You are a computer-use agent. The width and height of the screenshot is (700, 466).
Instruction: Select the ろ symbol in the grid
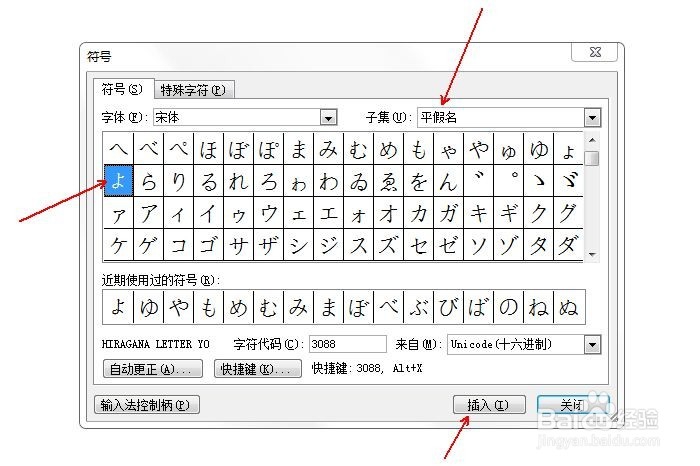click(x=269, y=181)
